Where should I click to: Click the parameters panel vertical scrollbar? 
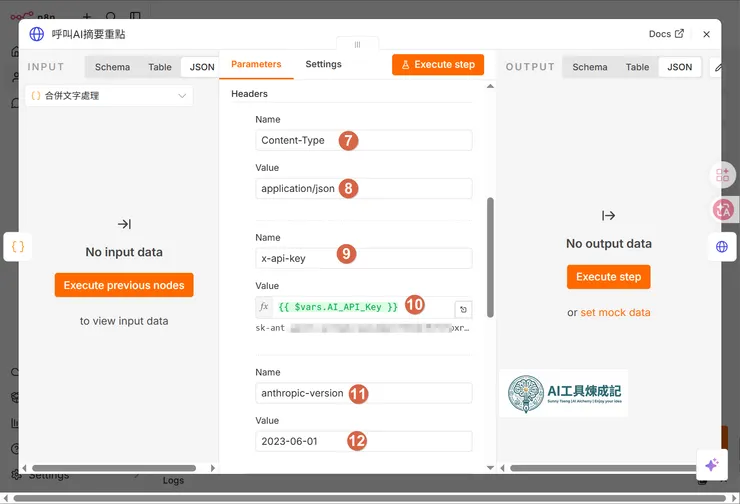[490, 257]
